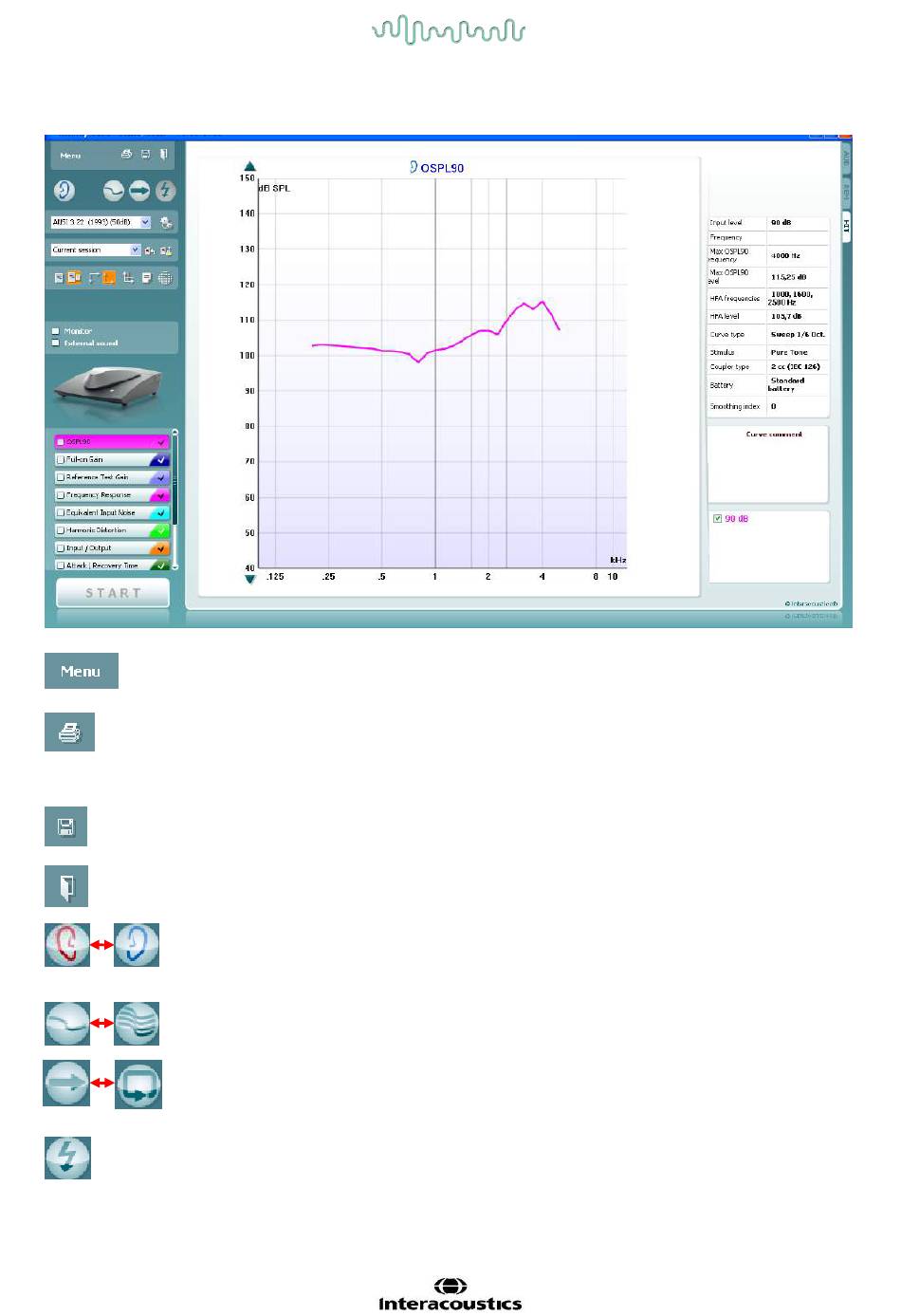Click the up arrow above the graph axis

249,167
